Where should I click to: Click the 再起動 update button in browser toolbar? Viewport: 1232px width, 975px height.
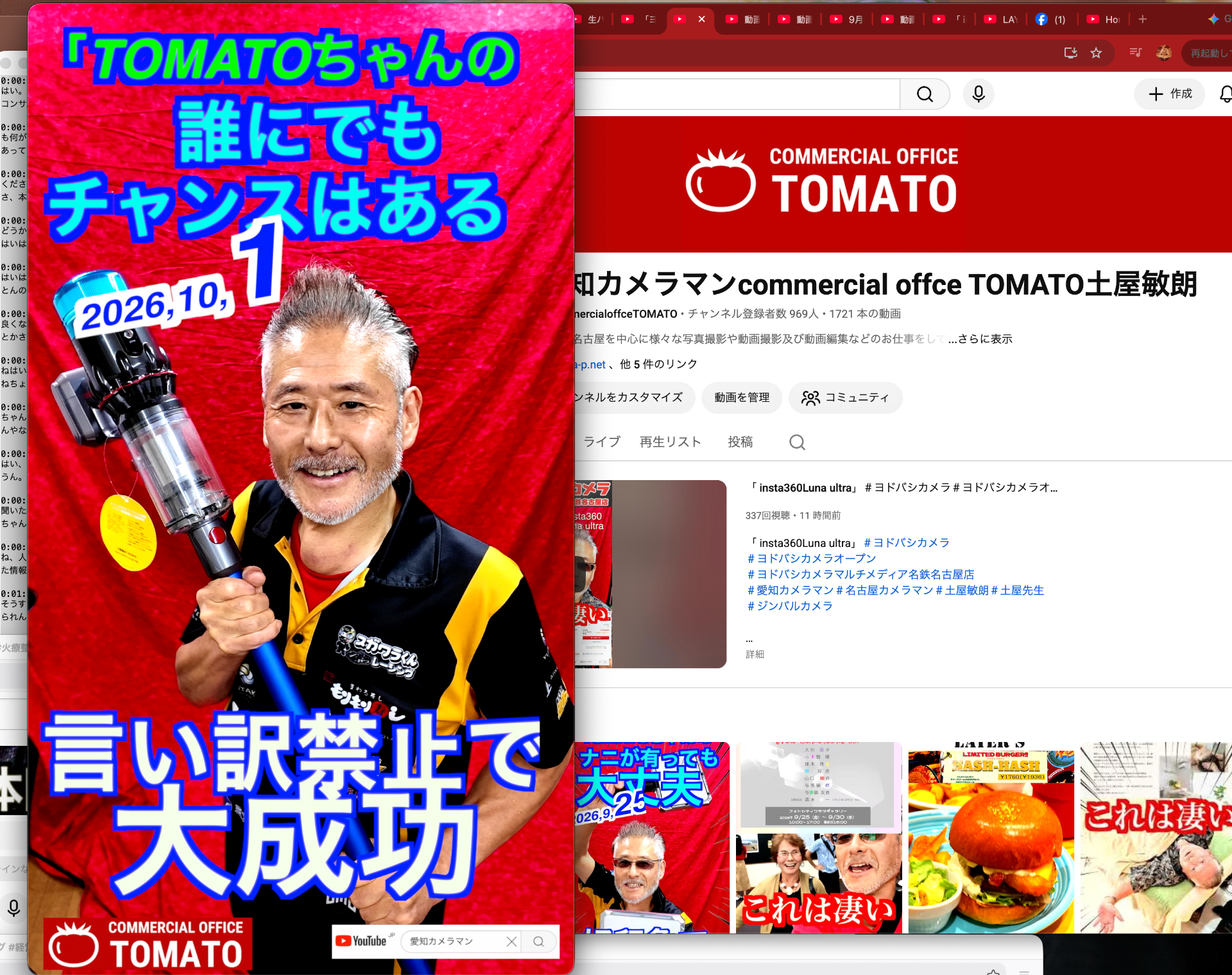click(x=1206, y=53)
